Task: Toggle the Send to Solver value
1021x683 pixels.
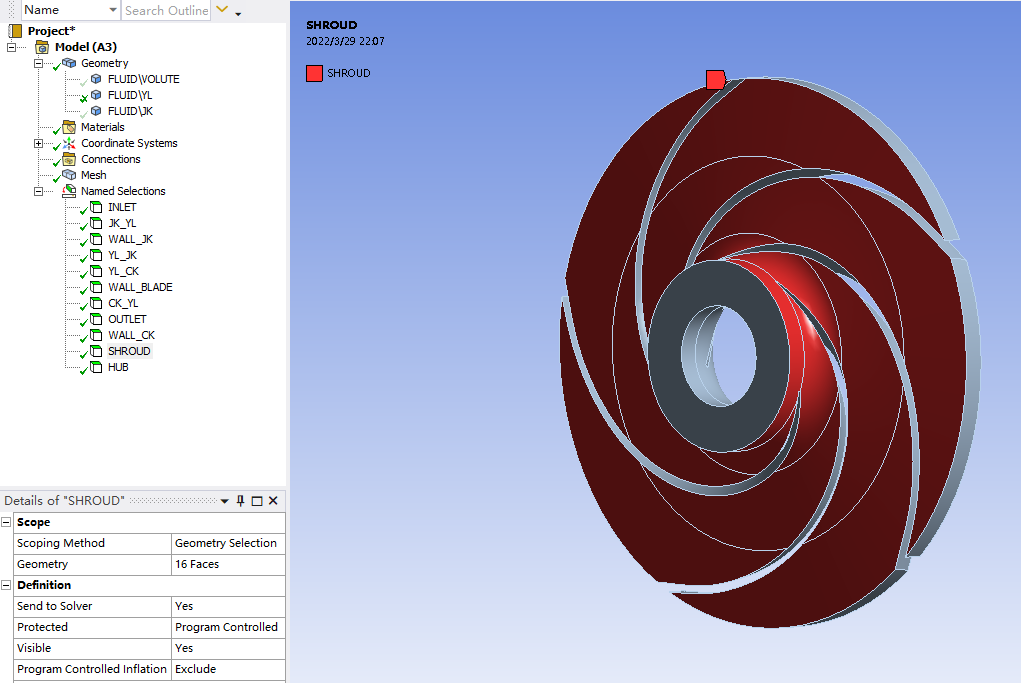Action: [228, 606]
